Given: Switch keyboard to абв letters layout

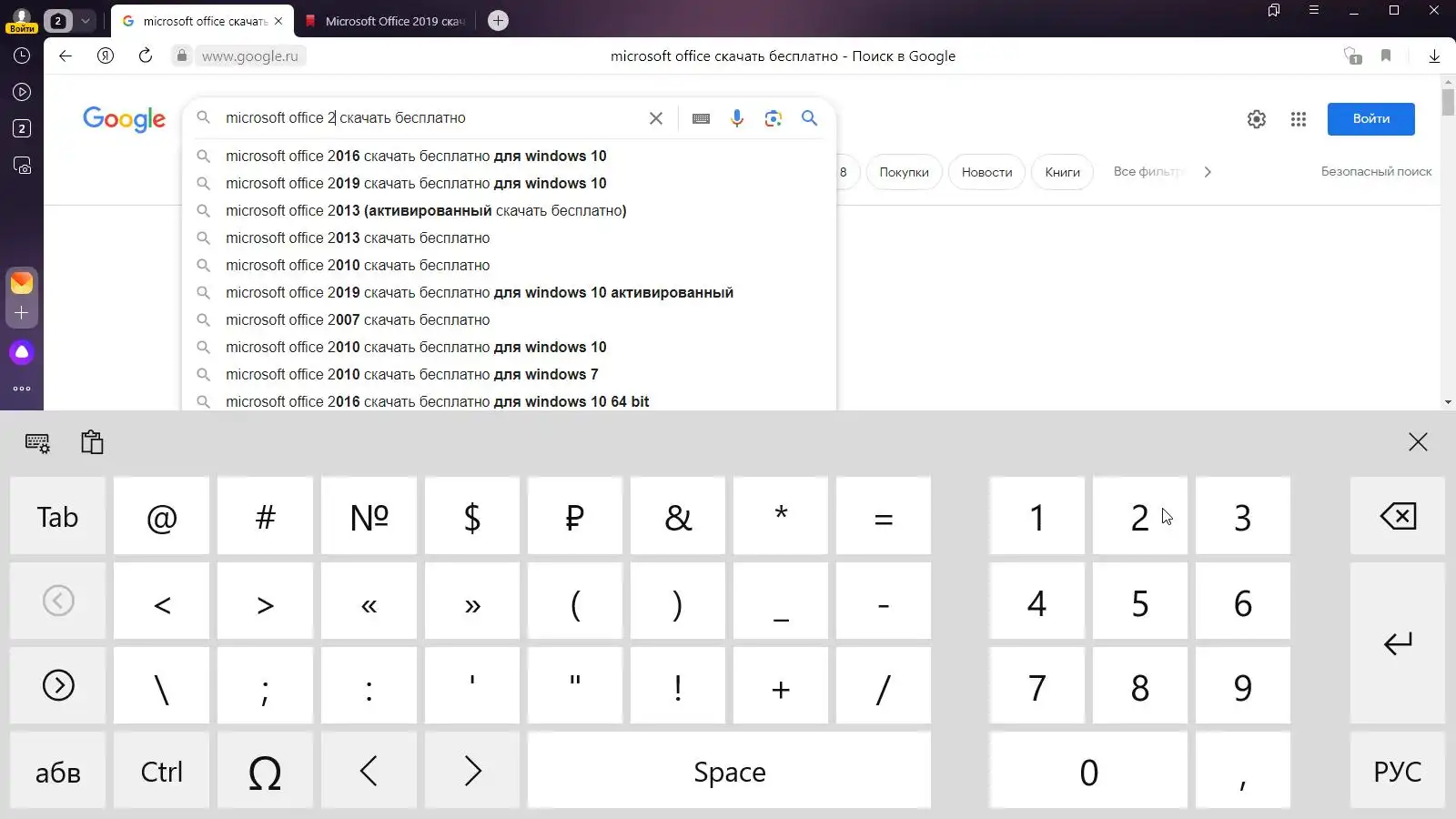Looking at the screenshot, I should [58, 772].
